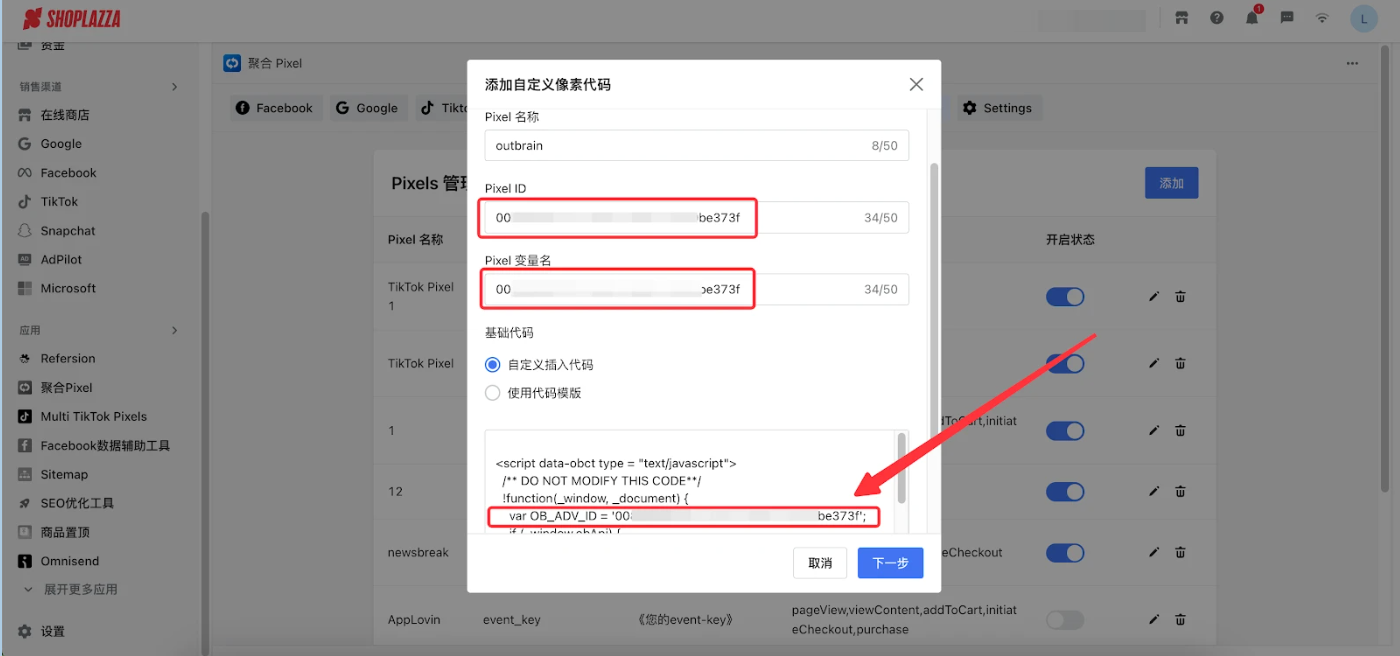This screenshot has height=656, width=1400.
Task: Open the Settings tab
Action: pyautogui.click(x=997, y=108)
